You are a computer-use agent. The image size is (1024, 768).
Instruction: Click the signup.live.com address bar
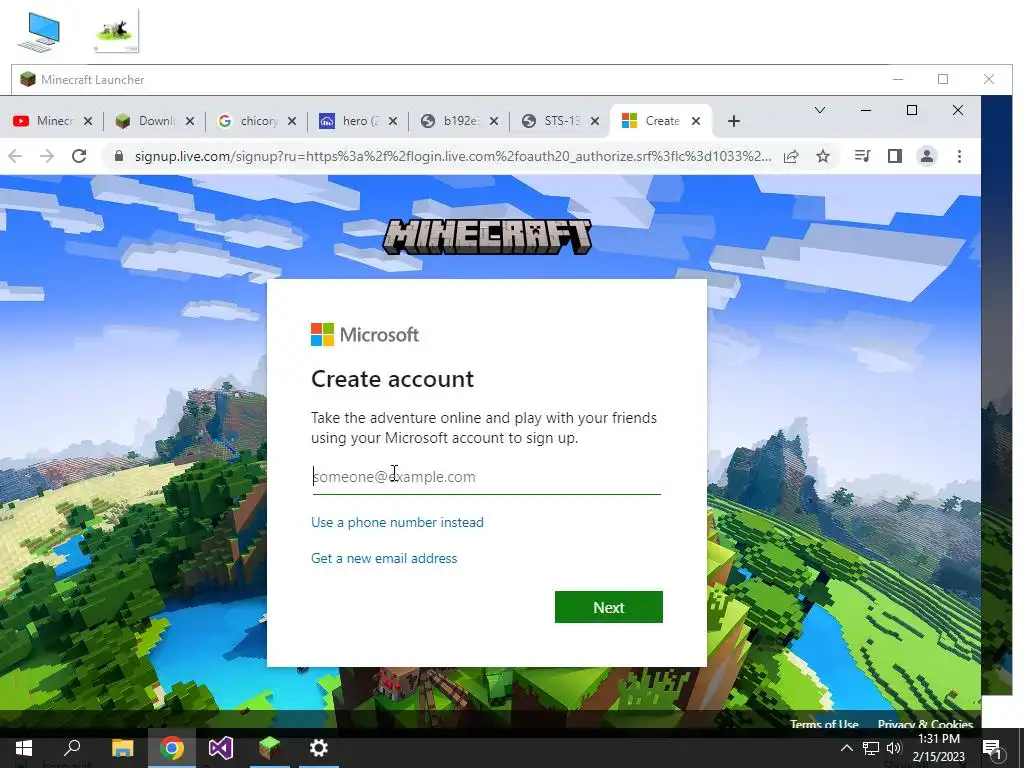point(453,156)
